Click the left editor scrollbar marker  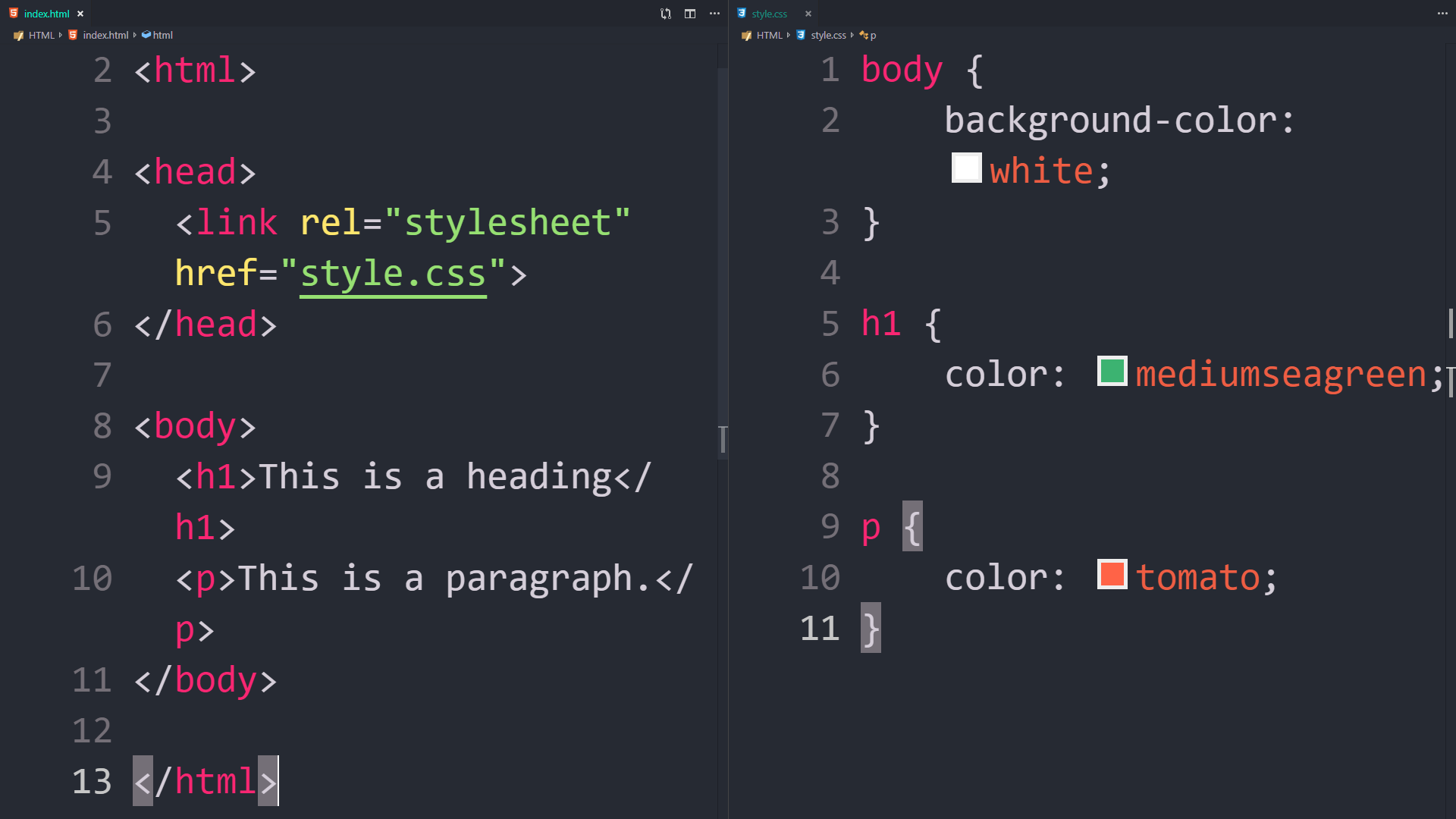pos(723,440)
